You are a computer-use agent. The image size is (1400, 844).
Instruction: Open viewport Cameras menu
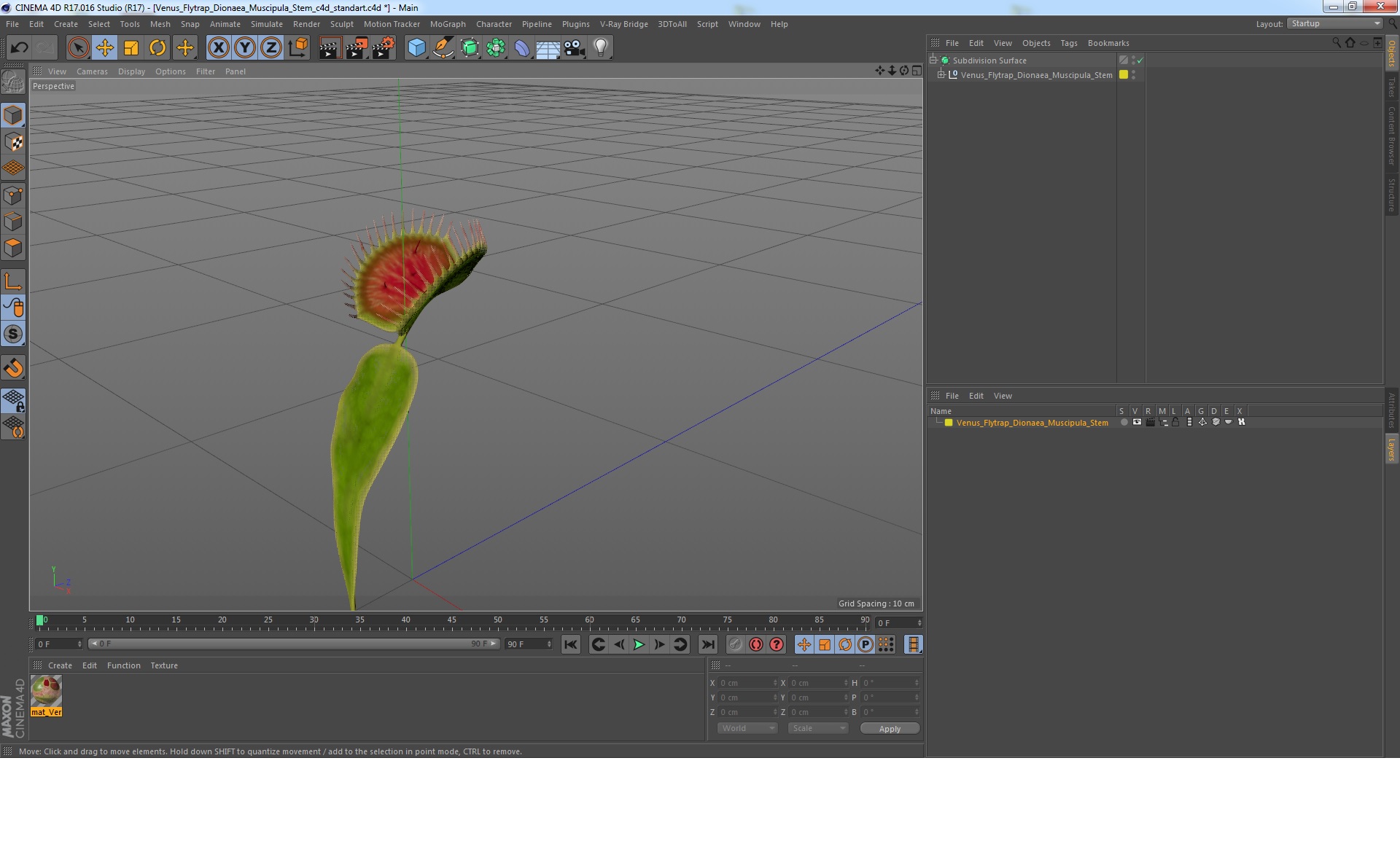[x=92, y=71]
